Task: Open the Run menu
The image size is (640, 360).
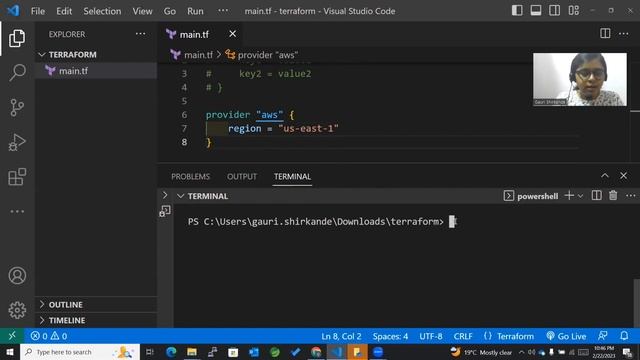Action: (195, 11)
